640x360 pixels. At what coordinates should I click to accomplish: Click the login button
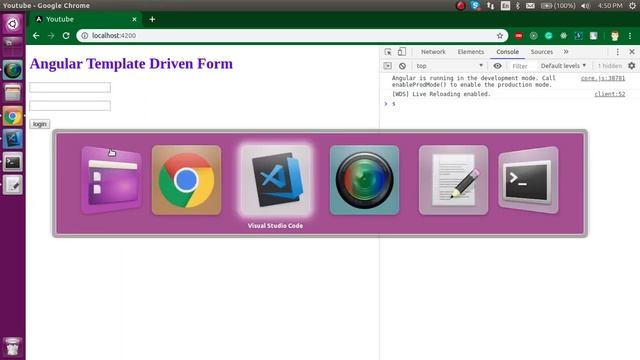(40, 124)
